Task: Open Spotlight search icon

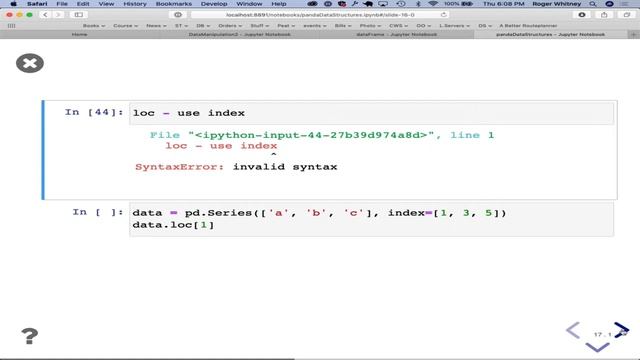Action: tap(593, 4)
